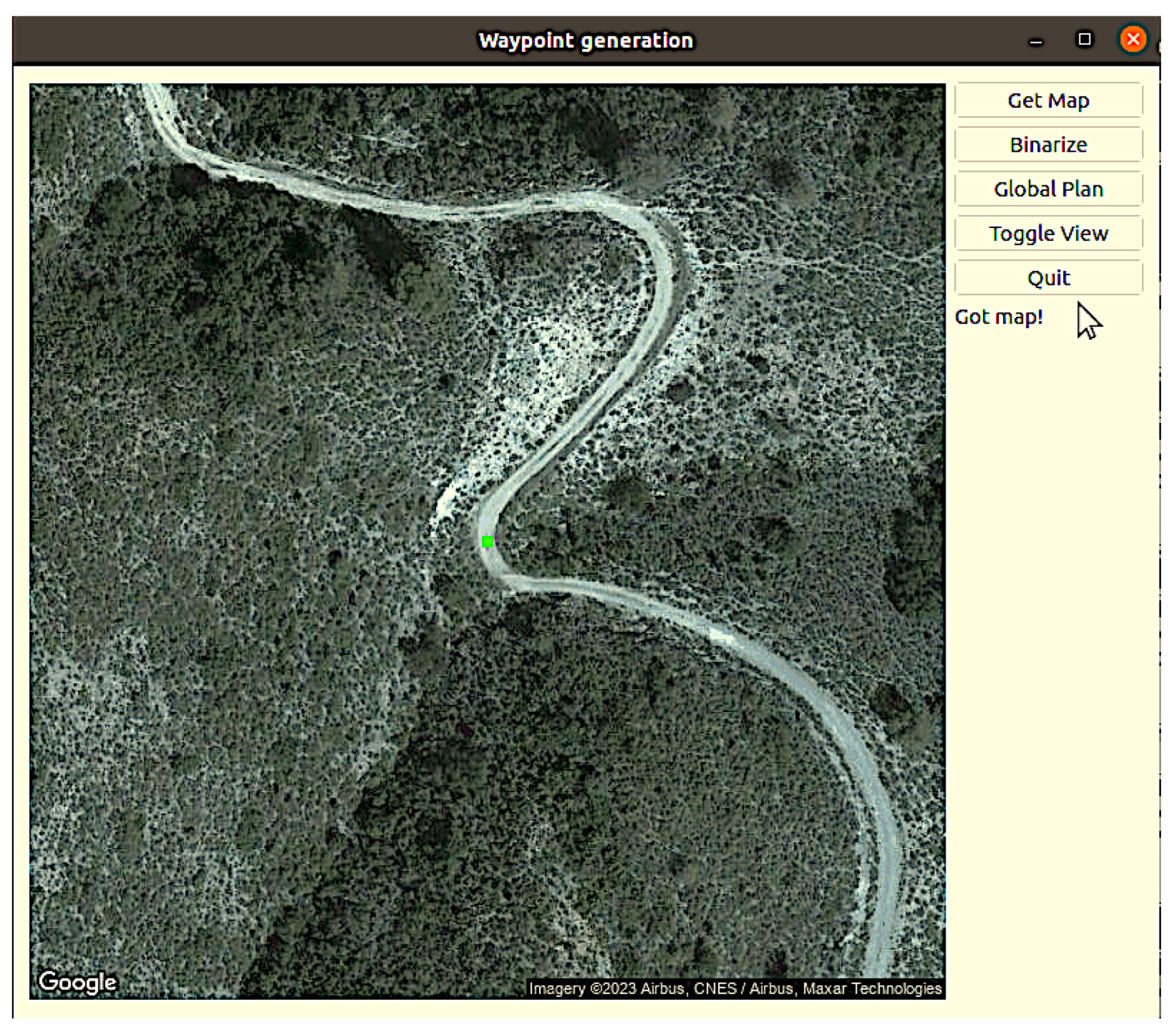This screenshot has height=1030, width=1176.
Task: Click the "Got map!" status message
Action: 998,317
